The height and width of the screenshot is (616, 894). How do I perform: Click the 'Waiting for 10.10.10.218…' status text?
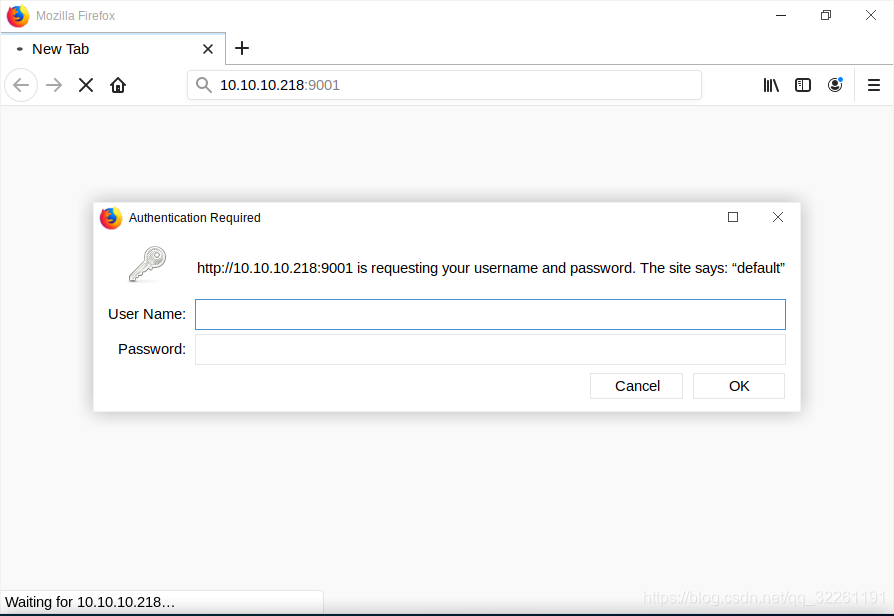[90, 602]
